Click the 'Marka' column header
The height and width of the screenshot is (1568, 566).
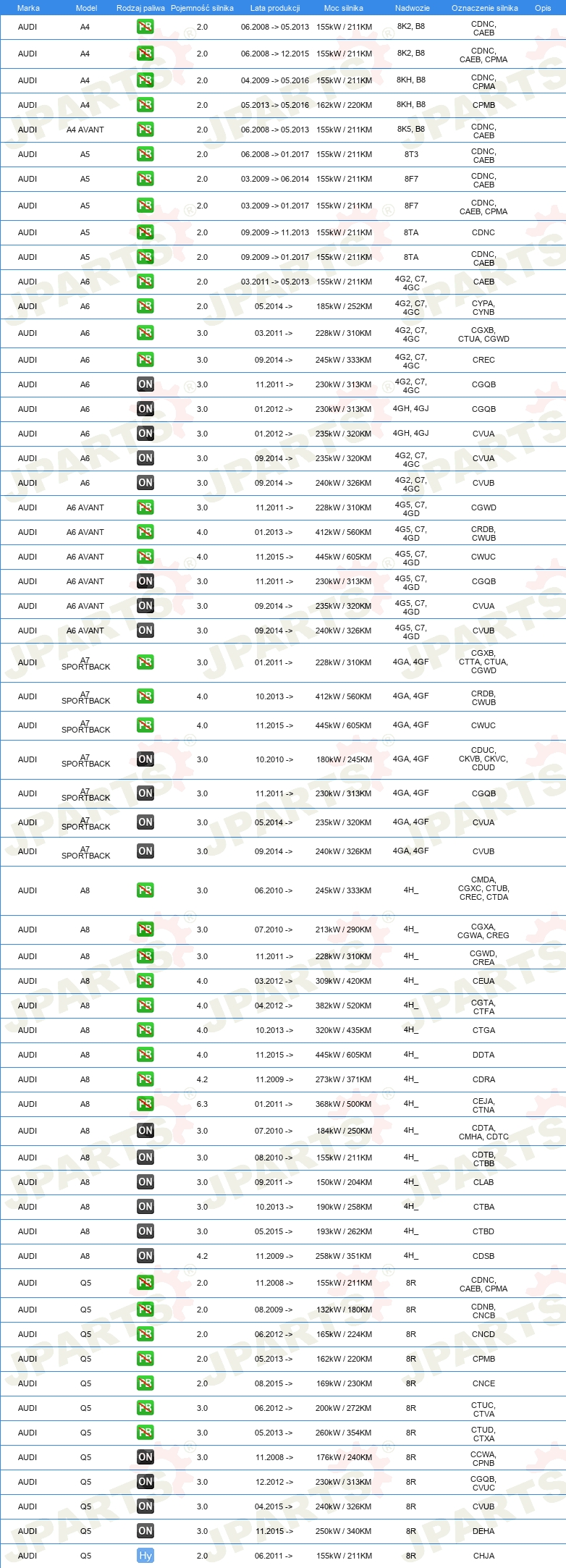pos(28,8)
